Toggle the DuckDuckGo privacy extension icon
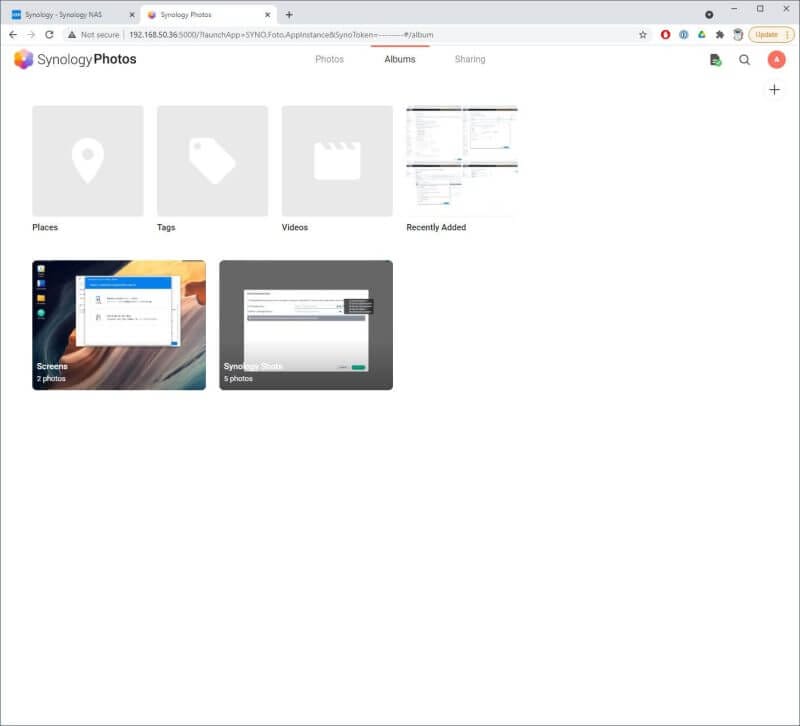This screenshot has width=800, height=726. [x=683, y=34]
